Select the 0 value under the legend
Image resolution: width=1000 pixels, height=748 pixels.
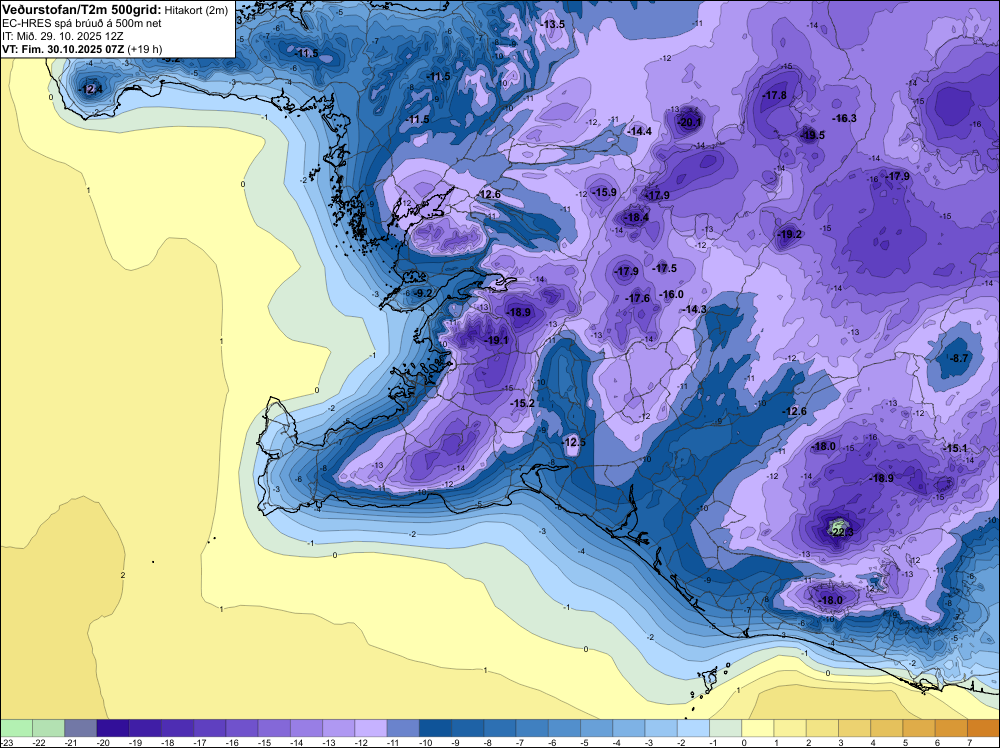tap(745, 743)
